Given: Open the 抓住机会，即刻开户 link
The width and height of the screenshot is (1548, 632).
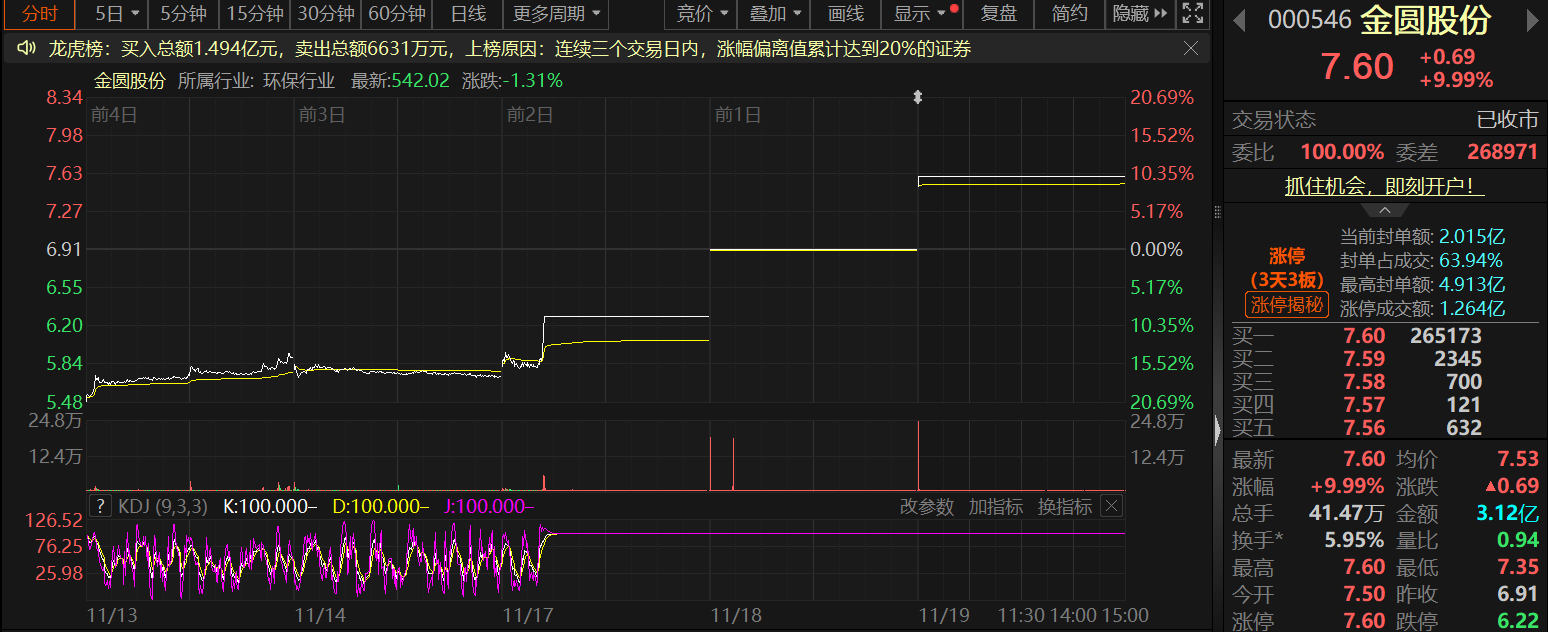Looking at the screenshot, I should tap(1385, 187).
